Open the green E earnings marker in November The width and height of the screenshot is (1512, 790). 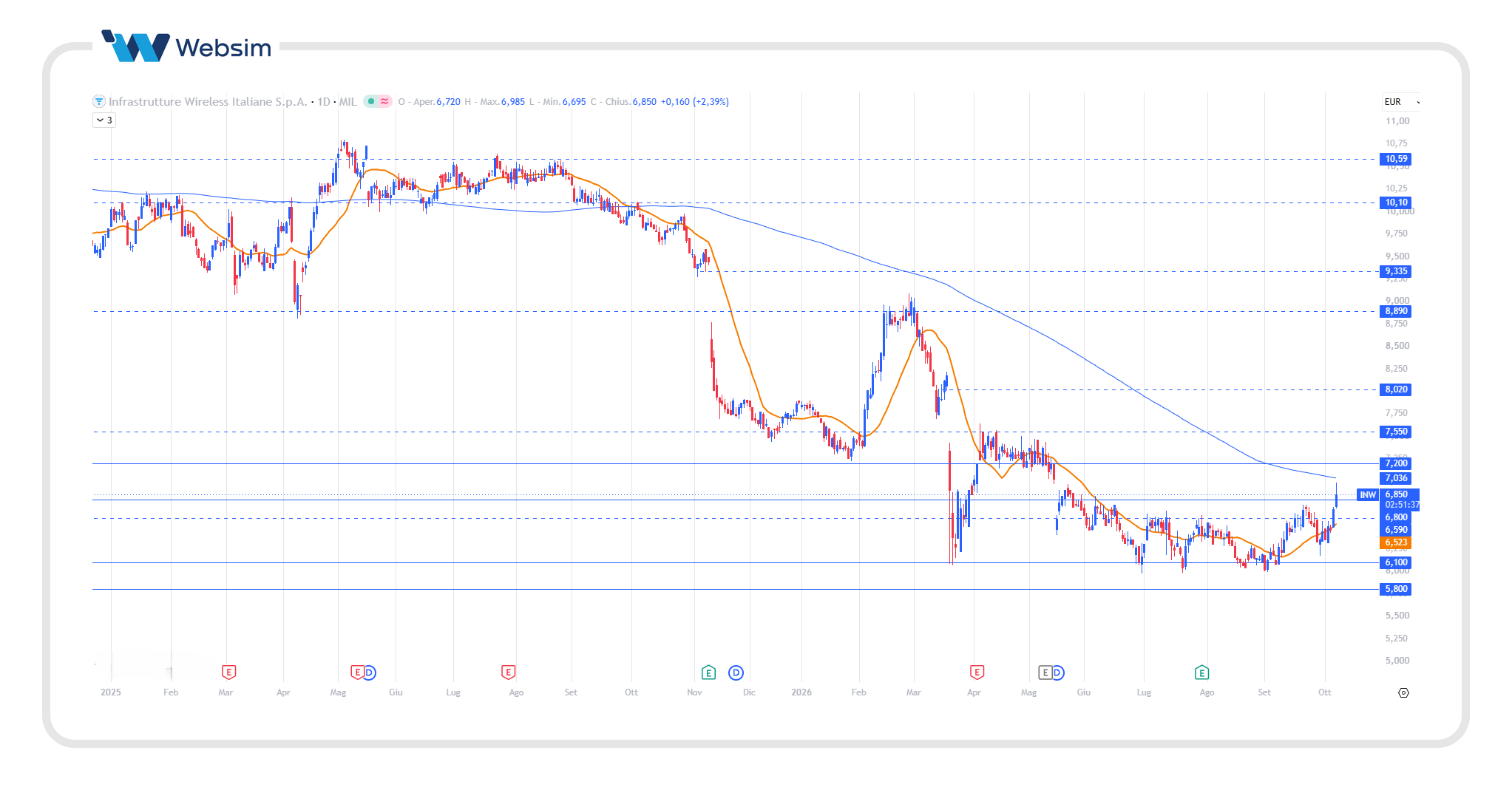point(708,672)
